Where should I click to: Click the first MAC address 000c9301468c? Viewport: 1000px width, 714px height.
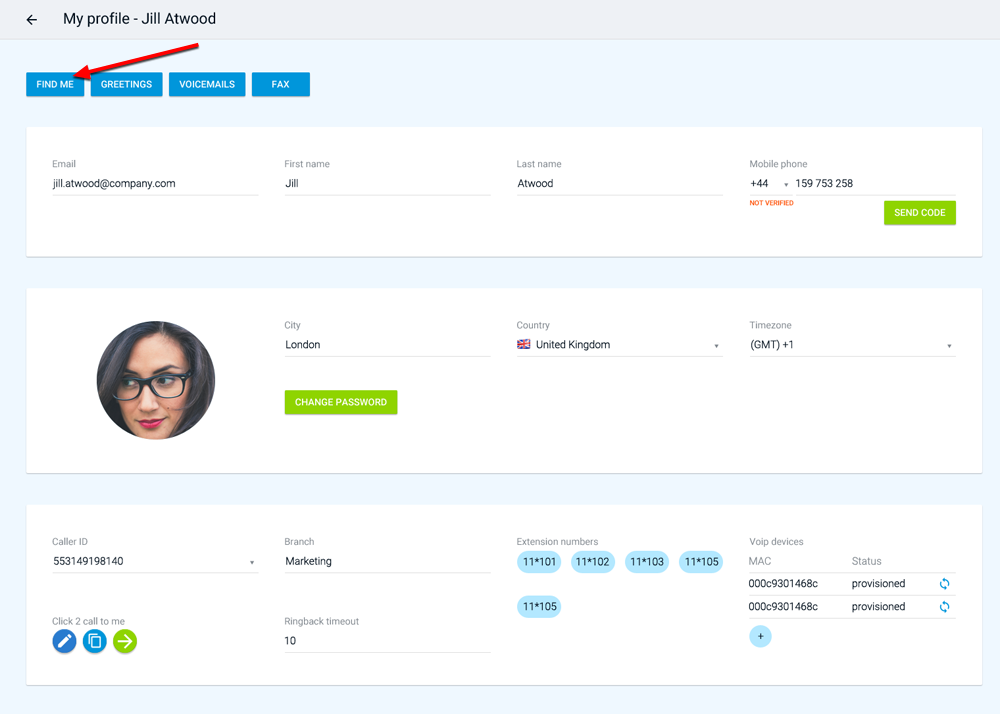783,583
